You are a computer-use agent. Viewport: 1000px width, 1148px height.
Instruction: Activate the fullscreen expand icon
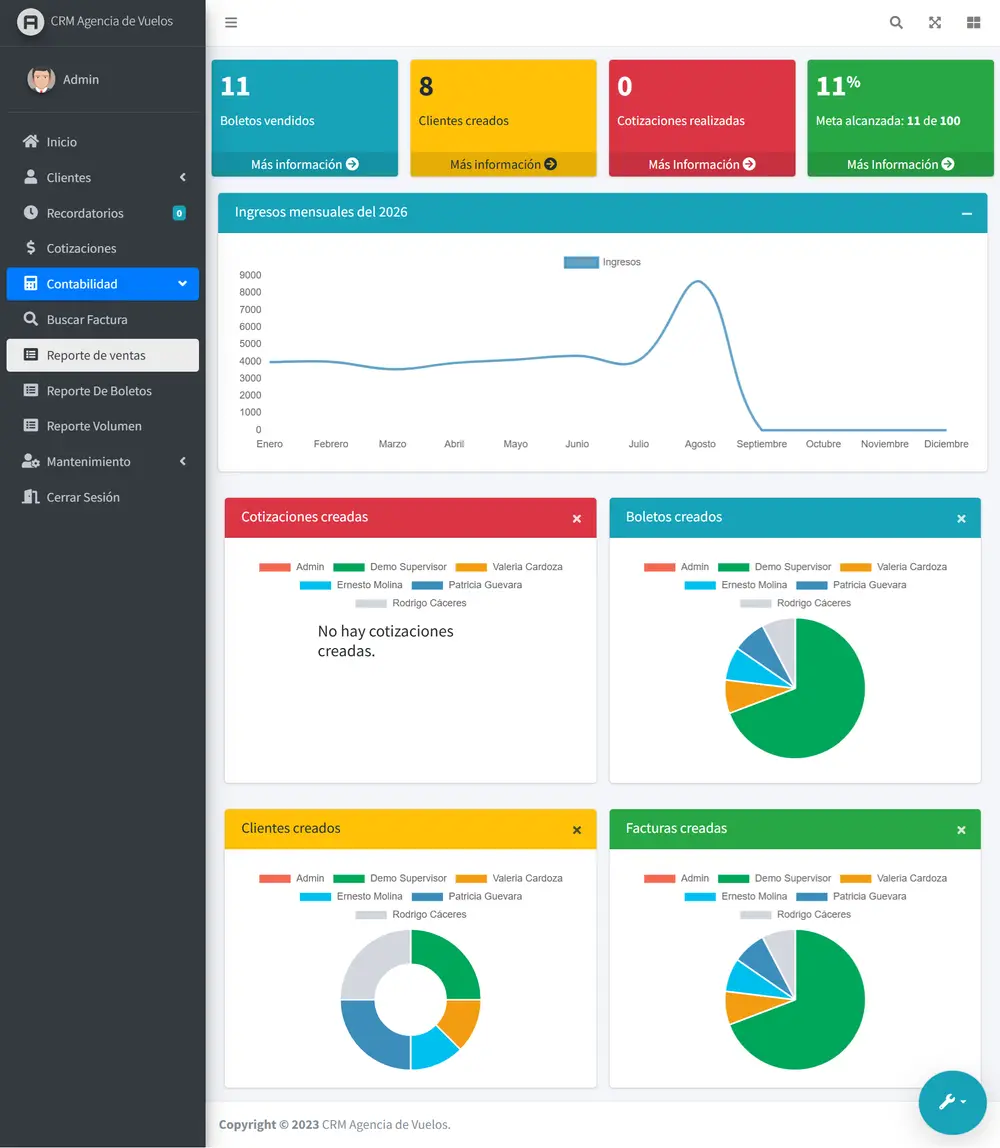(x=935, y=23)
